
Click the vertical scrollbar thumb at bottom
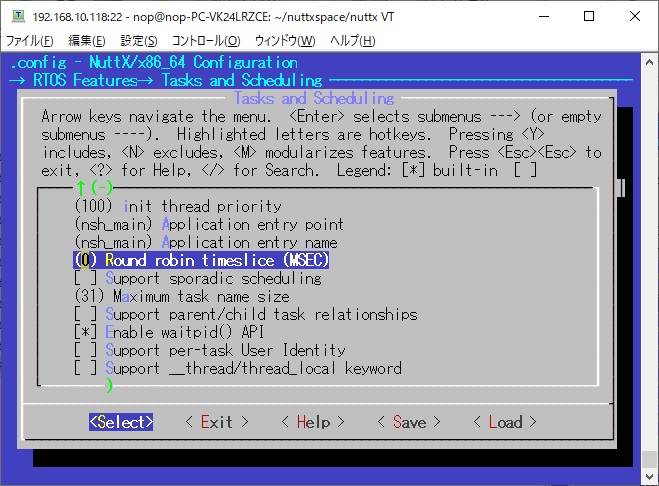(649, 459)
